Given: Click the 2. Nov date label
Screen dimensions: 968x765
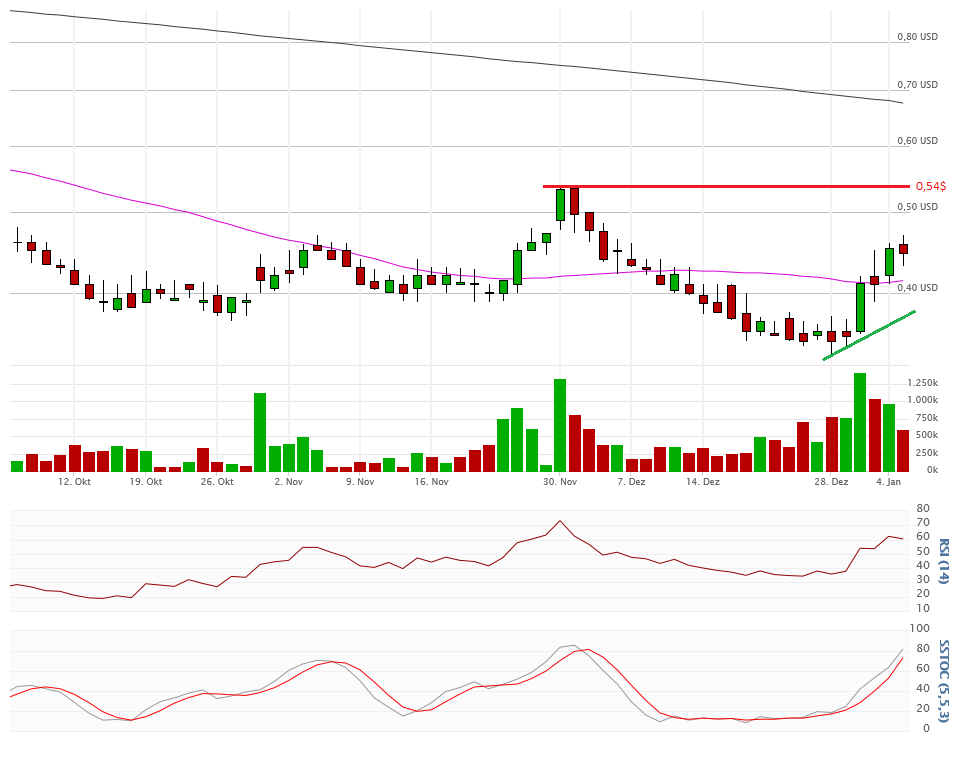Looking at the screenshot, I should 288,482.
